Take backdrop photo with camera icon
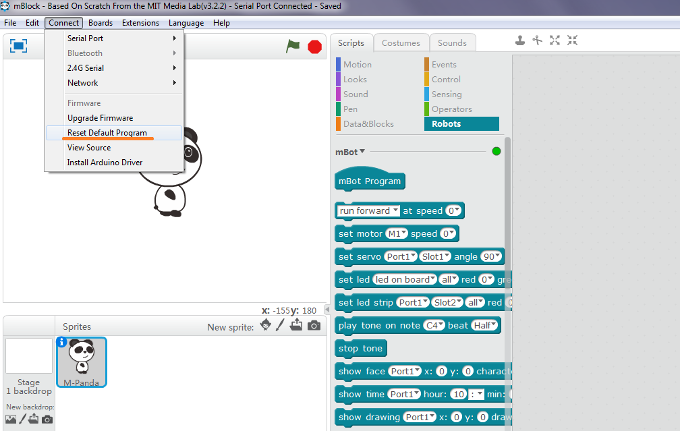The width and height of the screenshot is (680, 431). click(x=47, y=419)
